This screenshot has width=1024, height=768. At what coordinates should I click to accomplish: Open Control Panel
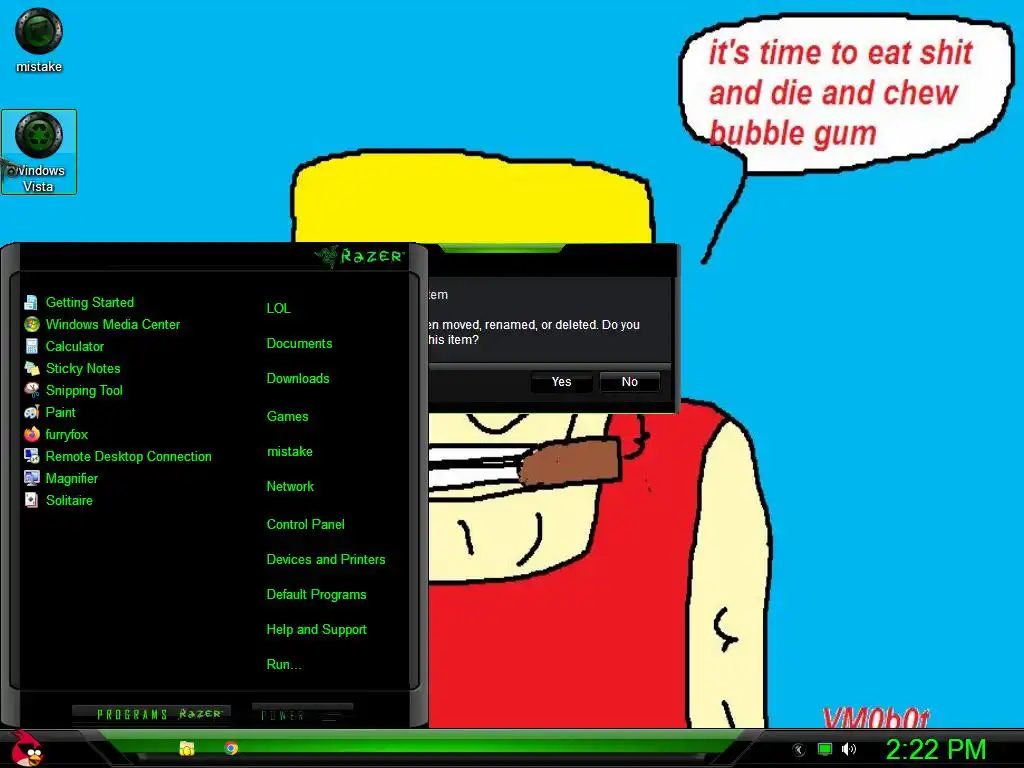click(305, 524)
